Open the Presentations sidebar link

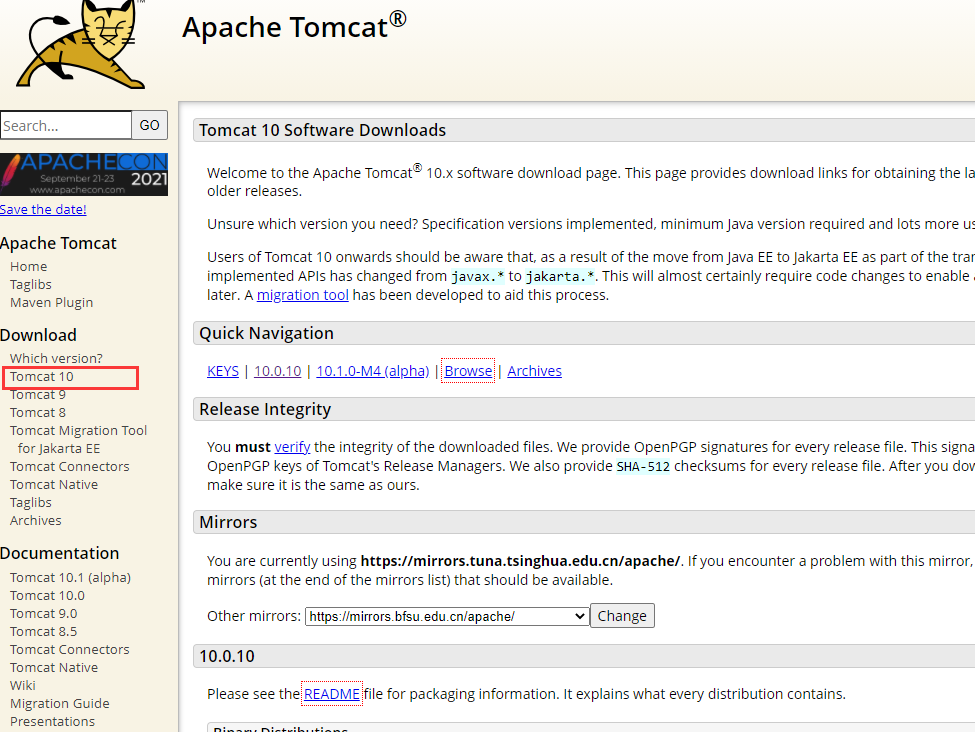[x=52, y=721]
